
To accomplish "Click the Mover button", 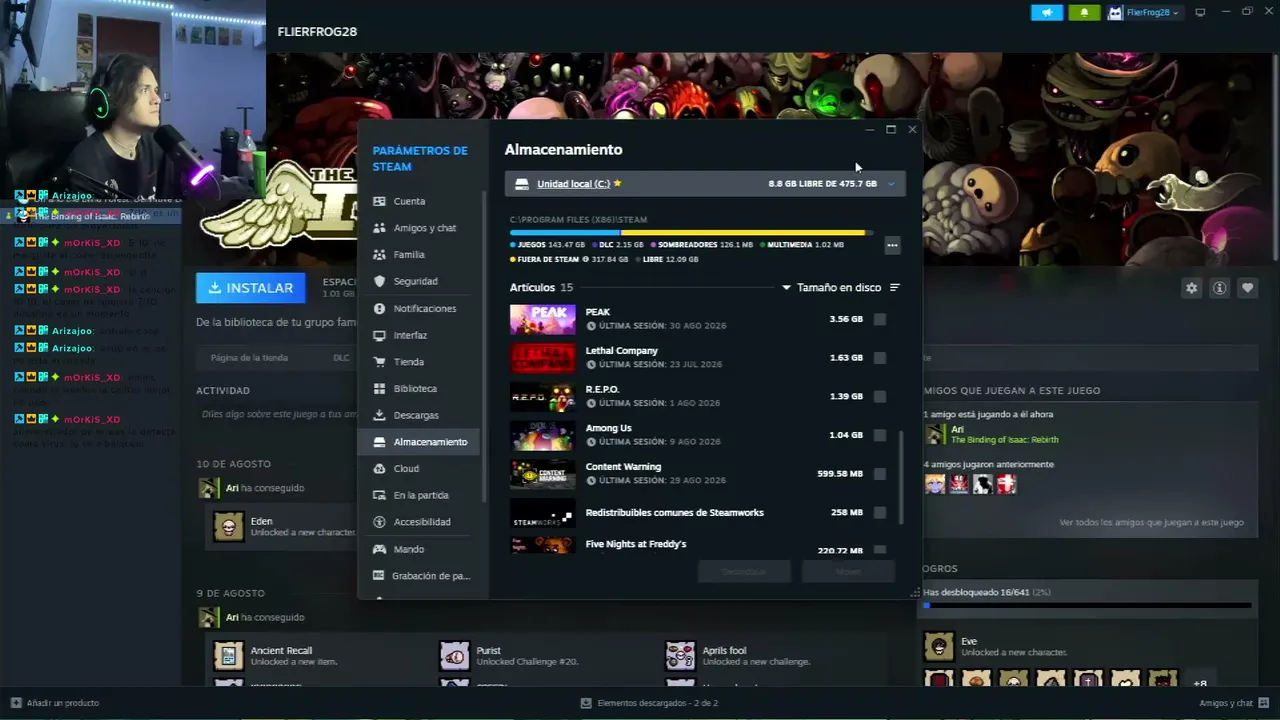I will (848, 571).
